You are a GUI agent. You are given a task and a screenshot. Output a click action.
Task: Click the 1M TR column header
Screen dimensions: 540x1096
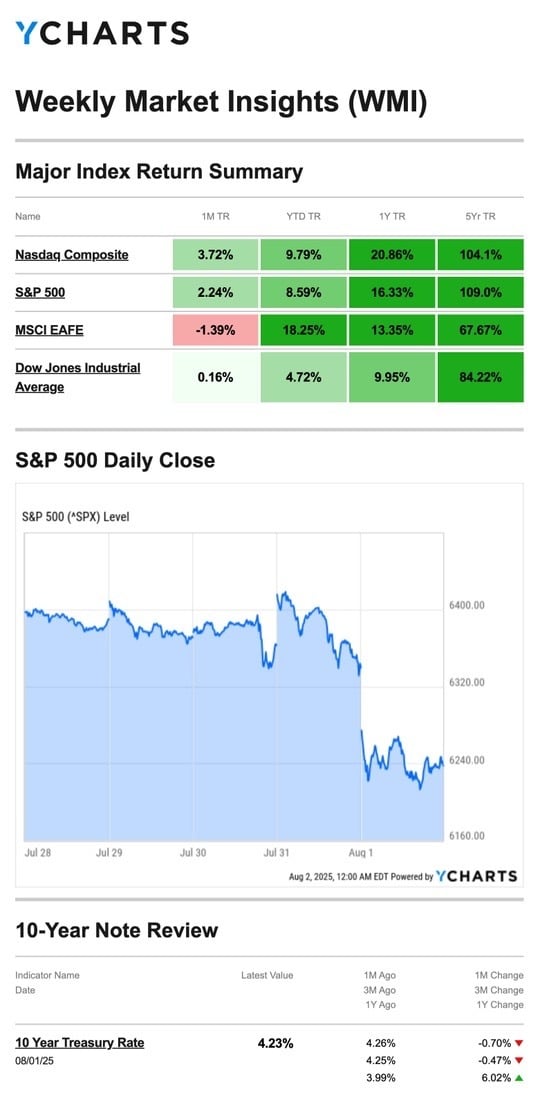[215, 217]
